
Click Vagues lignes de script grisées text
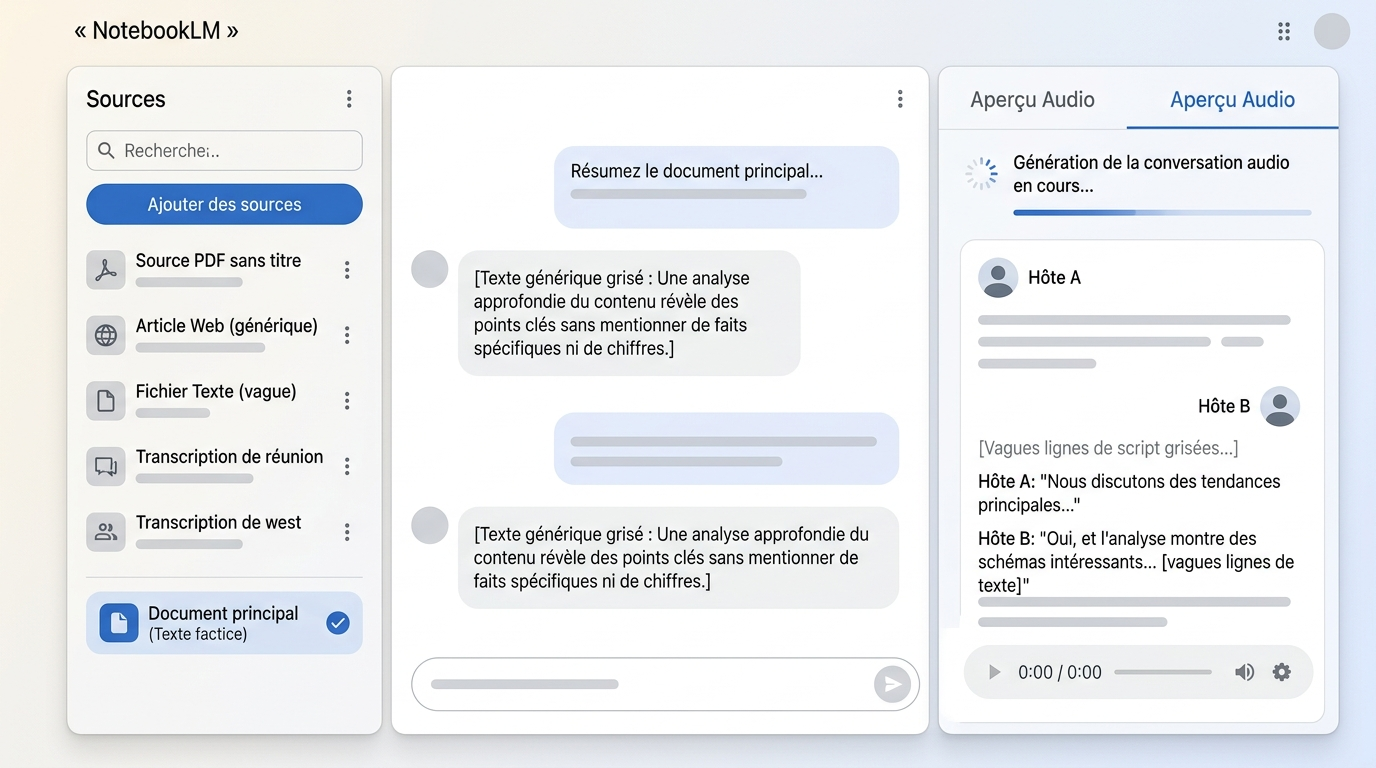(x=1108, y=448)
